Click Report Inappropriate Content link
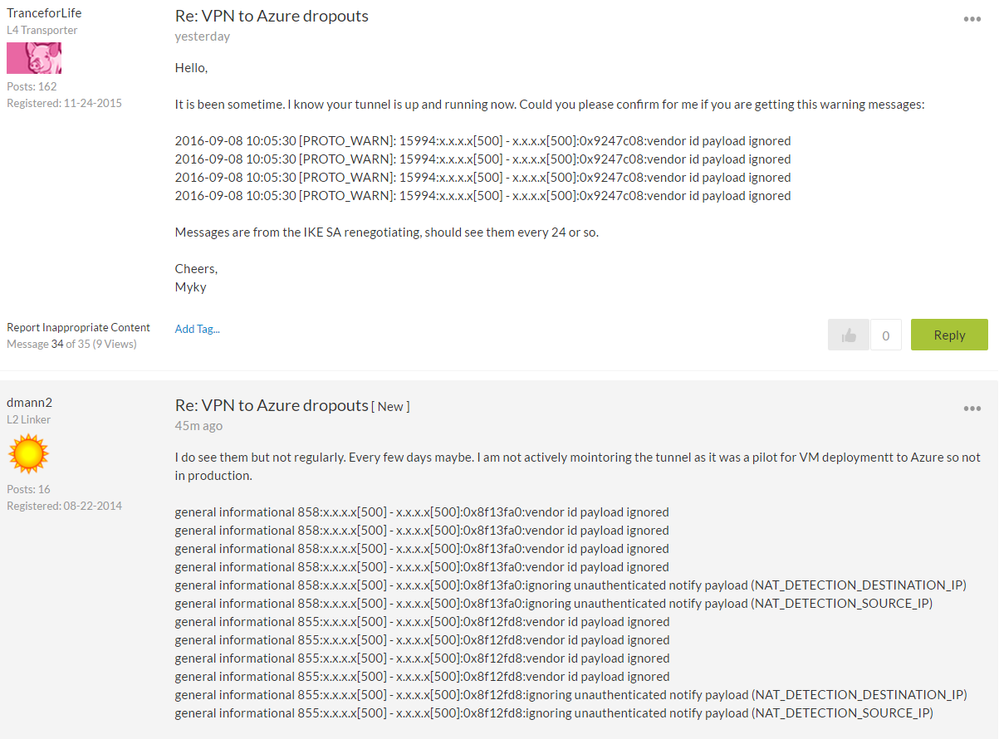This screenshot has width=999, height=739. click(x=78, y=327)
